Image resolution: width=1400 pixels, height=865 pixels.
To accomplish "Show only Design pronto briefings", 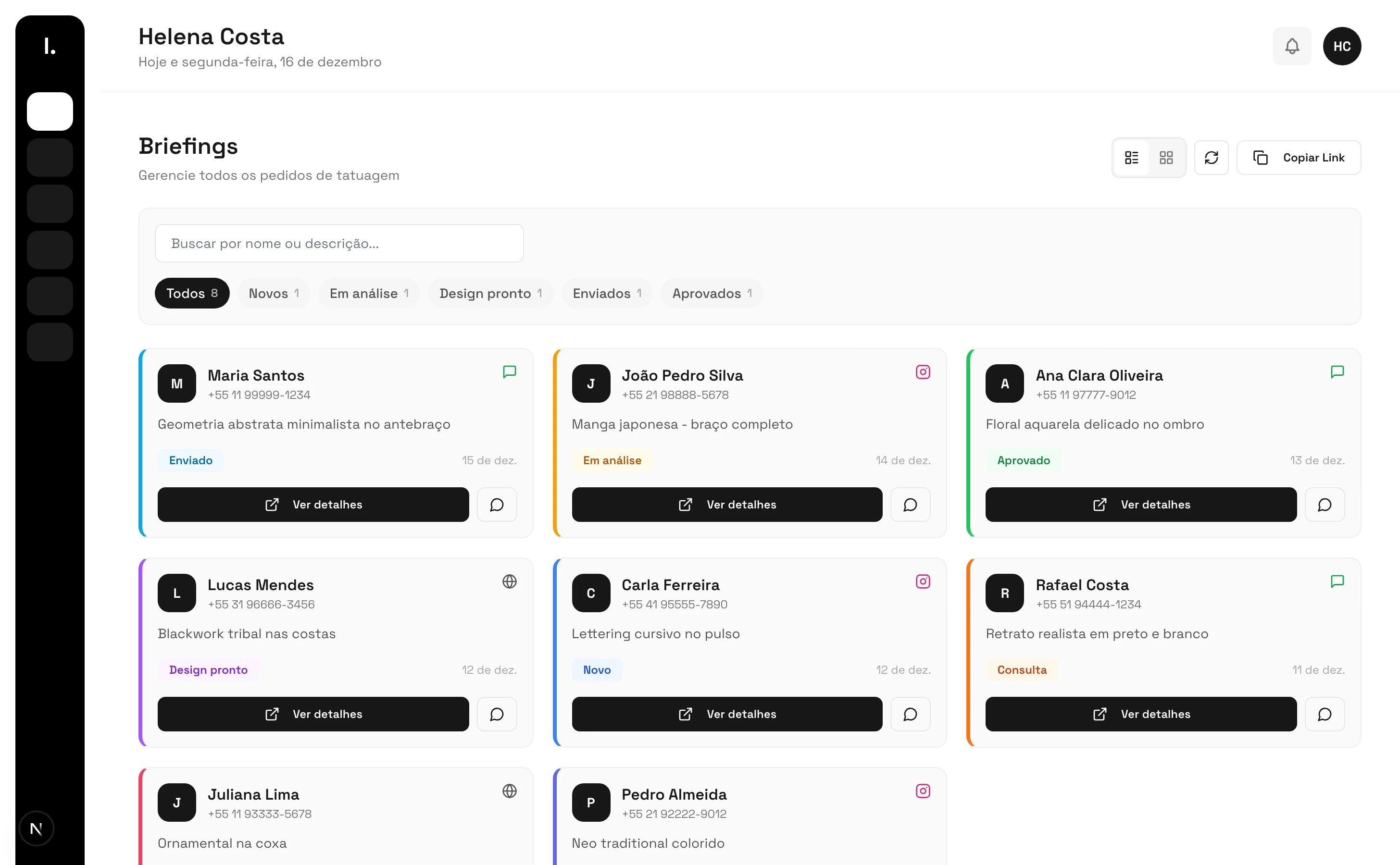I will coord(490,294).
